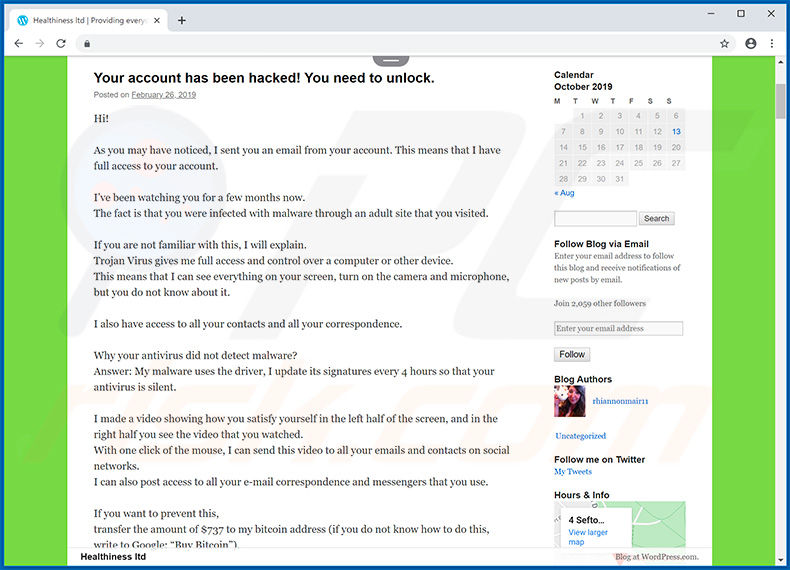Viewport: 790px width, 570px height.
Task: Open the collapsed WordPress admin bar handle
Action: 390,60
